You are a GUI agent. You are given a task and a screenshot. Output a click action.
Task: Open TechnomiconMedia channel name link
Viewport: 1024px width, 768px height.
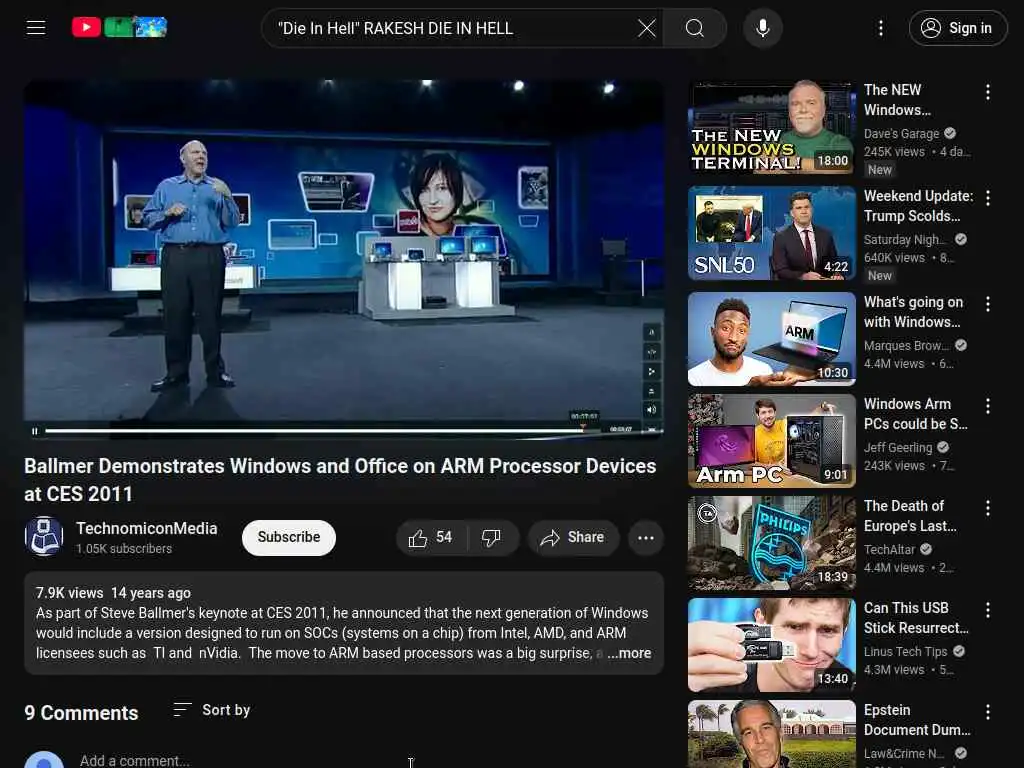pyautogui.click(x=146, y=528)
